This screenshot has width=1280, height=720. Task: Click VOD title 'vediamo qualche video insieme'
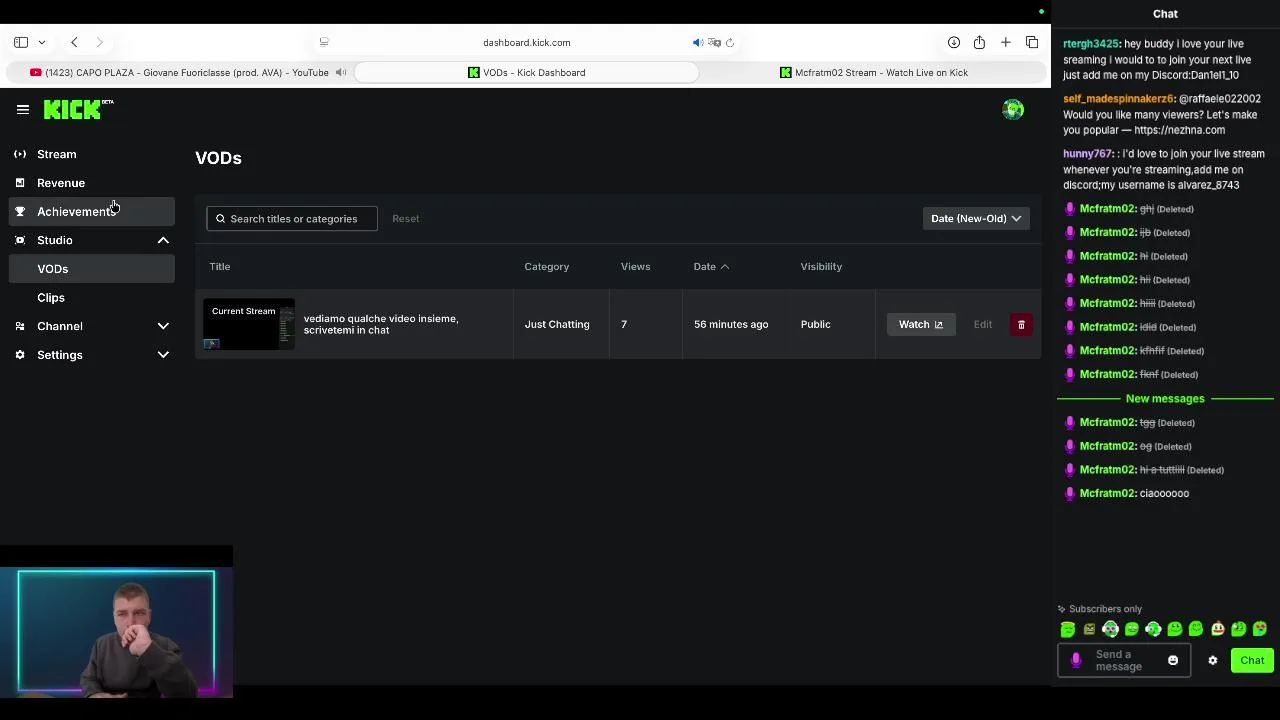coord(381,324)
